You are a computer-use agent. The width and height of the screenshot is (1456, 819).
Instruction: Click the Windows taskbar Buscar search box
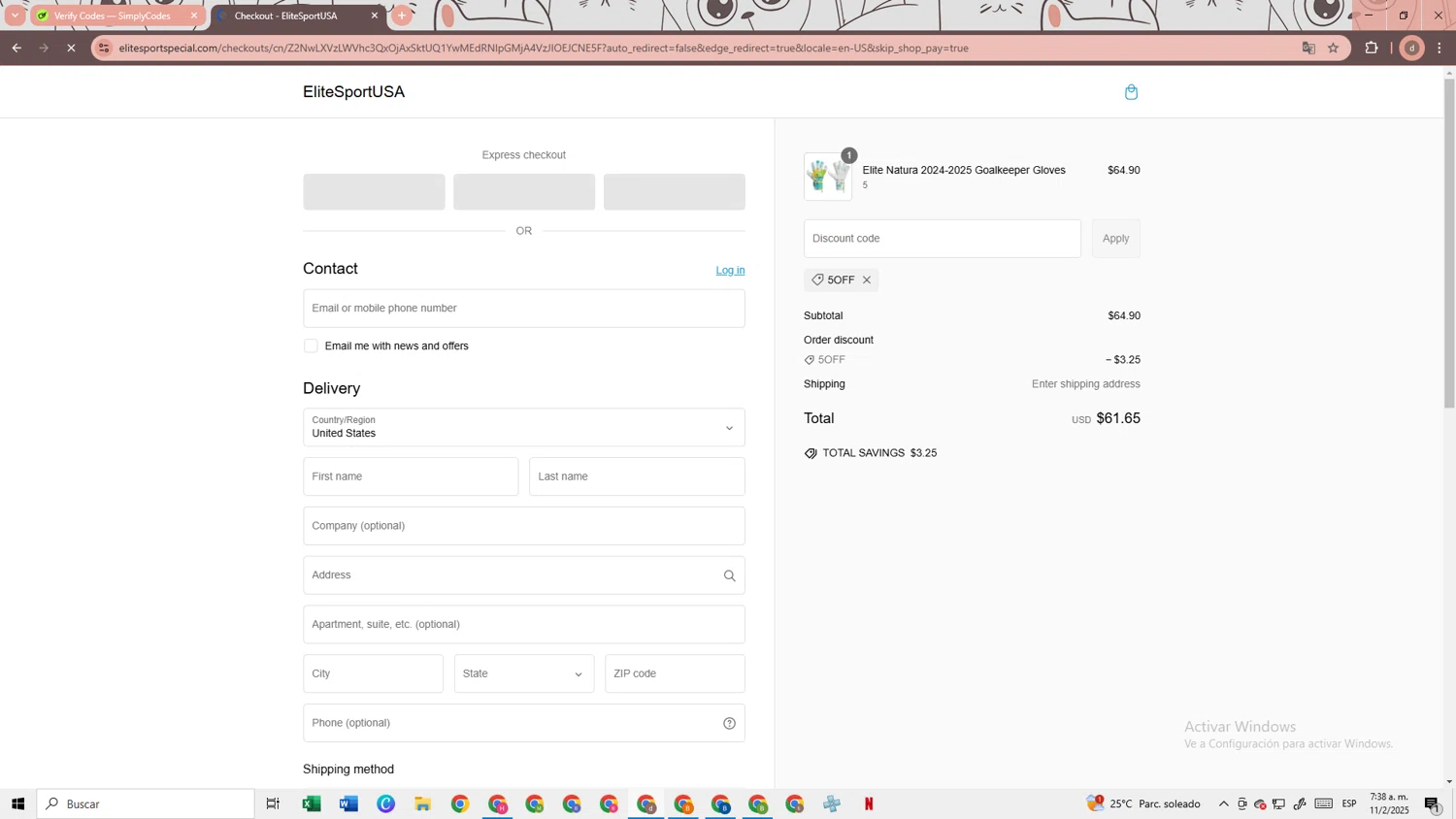(x=146, y=803)
